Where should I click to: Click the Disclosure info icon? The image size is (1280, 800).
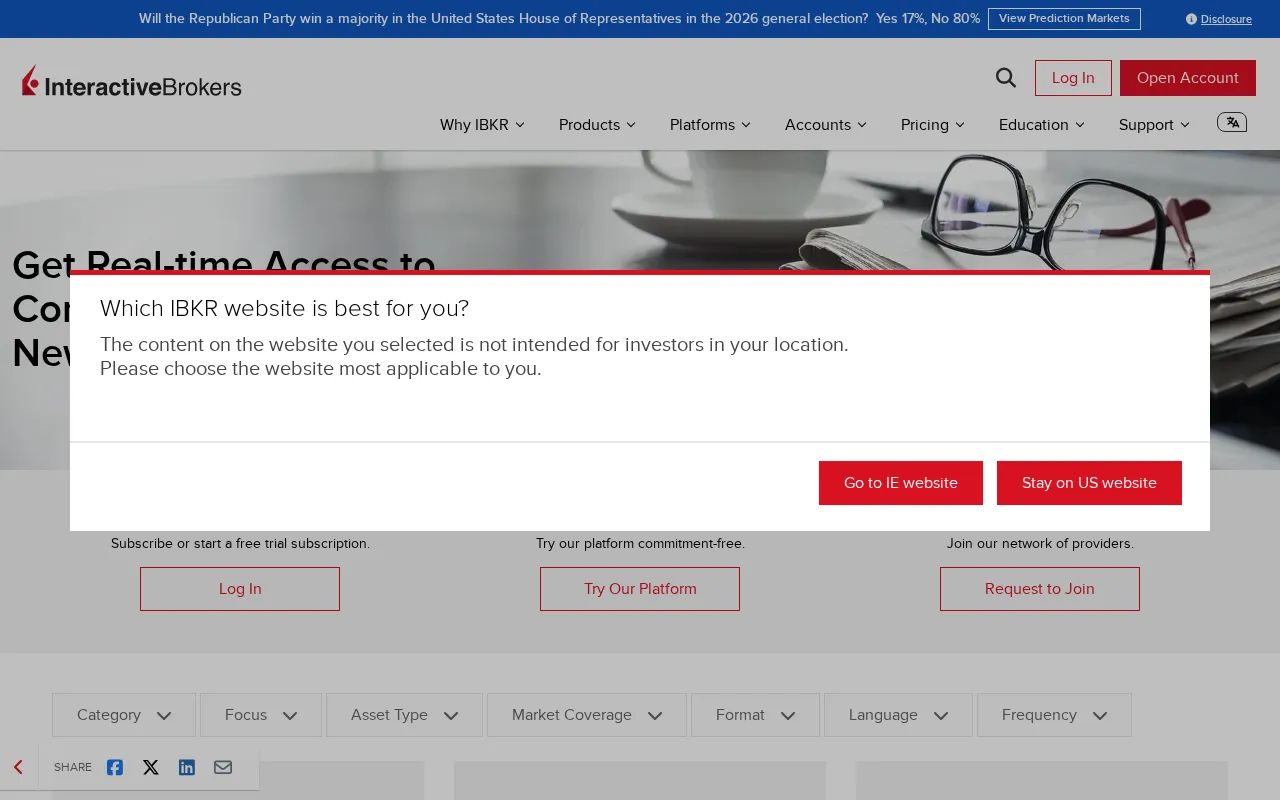click(1191, 19)
